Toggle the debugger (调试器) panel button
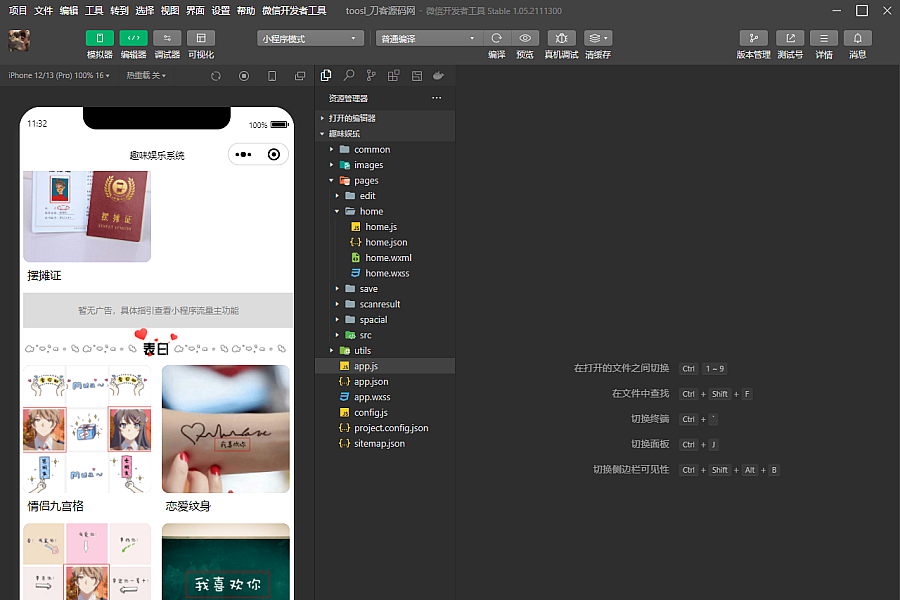900x600 pixels. tap(167, 38)
